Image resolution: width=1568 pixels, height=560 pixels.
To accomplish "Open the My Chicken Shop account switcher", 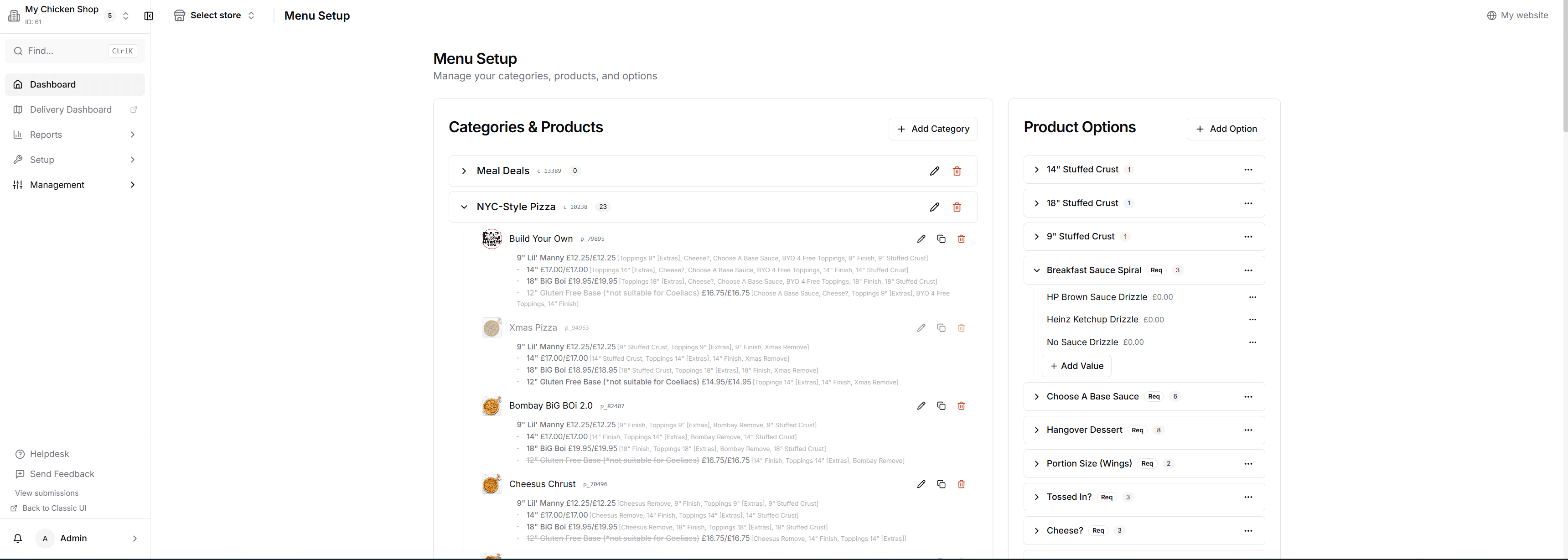I will click(69, 16).
